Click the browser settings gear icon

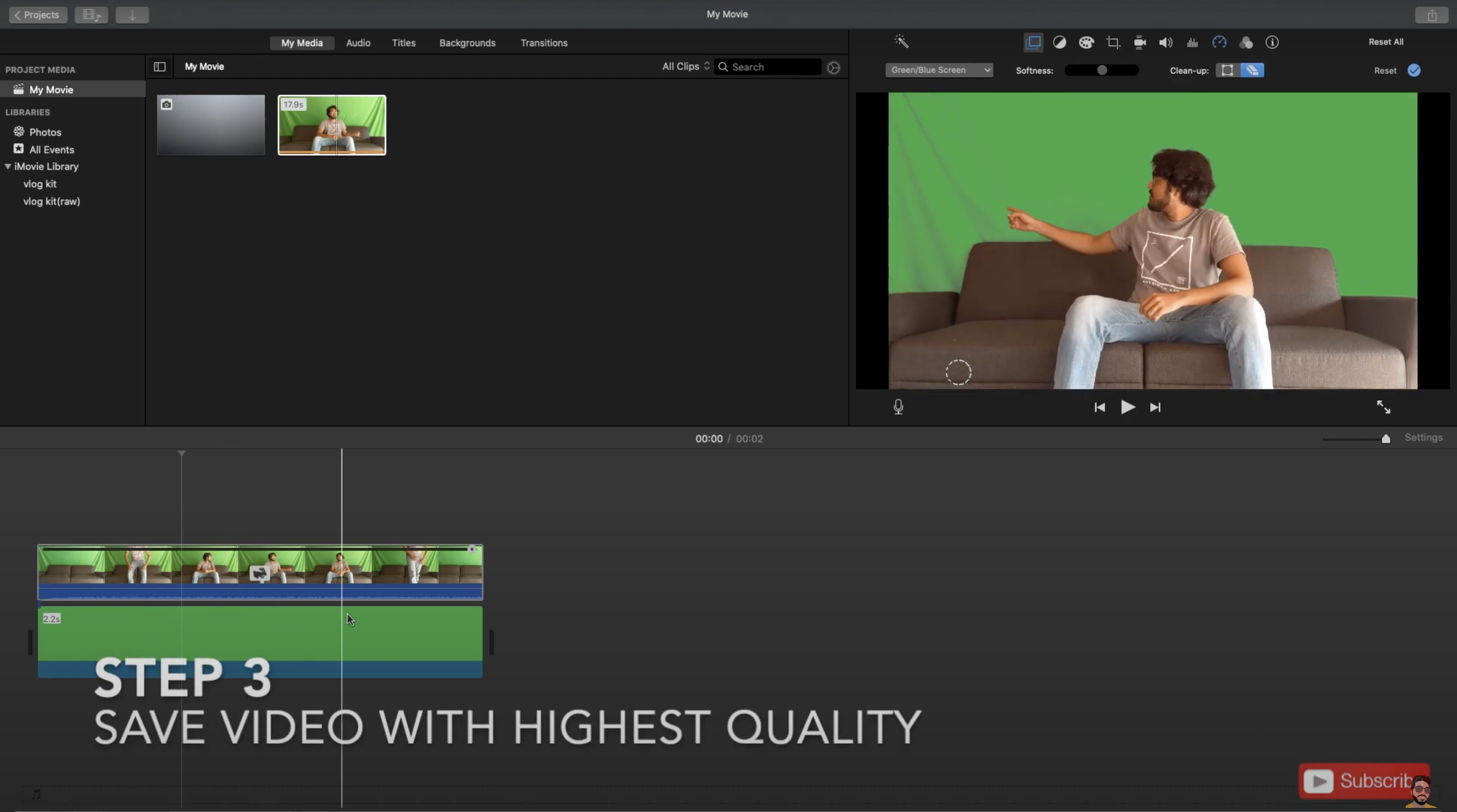point(833,67)
